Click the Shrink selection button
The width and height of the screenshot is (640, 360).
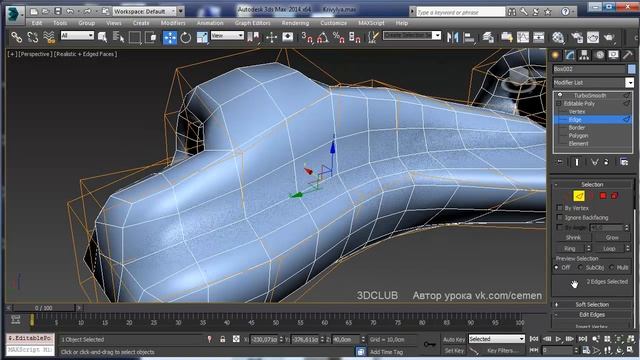click(x=573, y=238)
